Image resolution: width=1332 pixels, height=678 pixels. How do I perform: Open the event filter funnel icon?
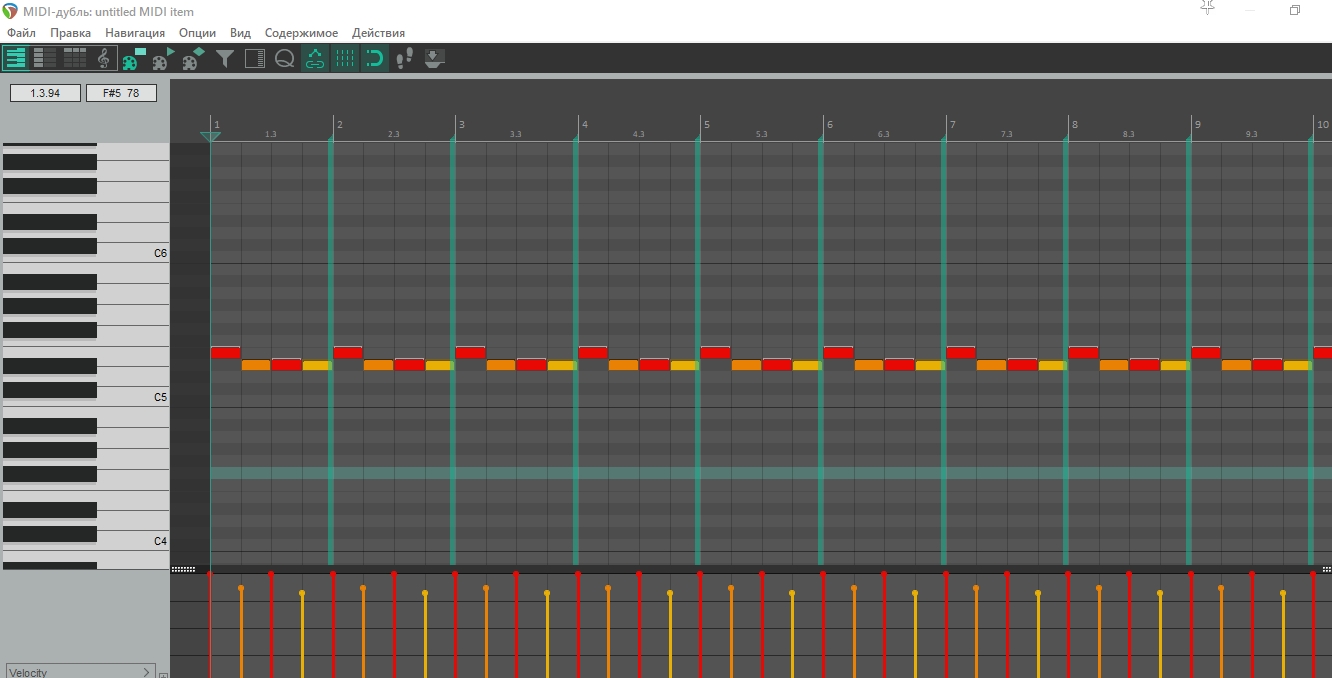click(225, 59)
